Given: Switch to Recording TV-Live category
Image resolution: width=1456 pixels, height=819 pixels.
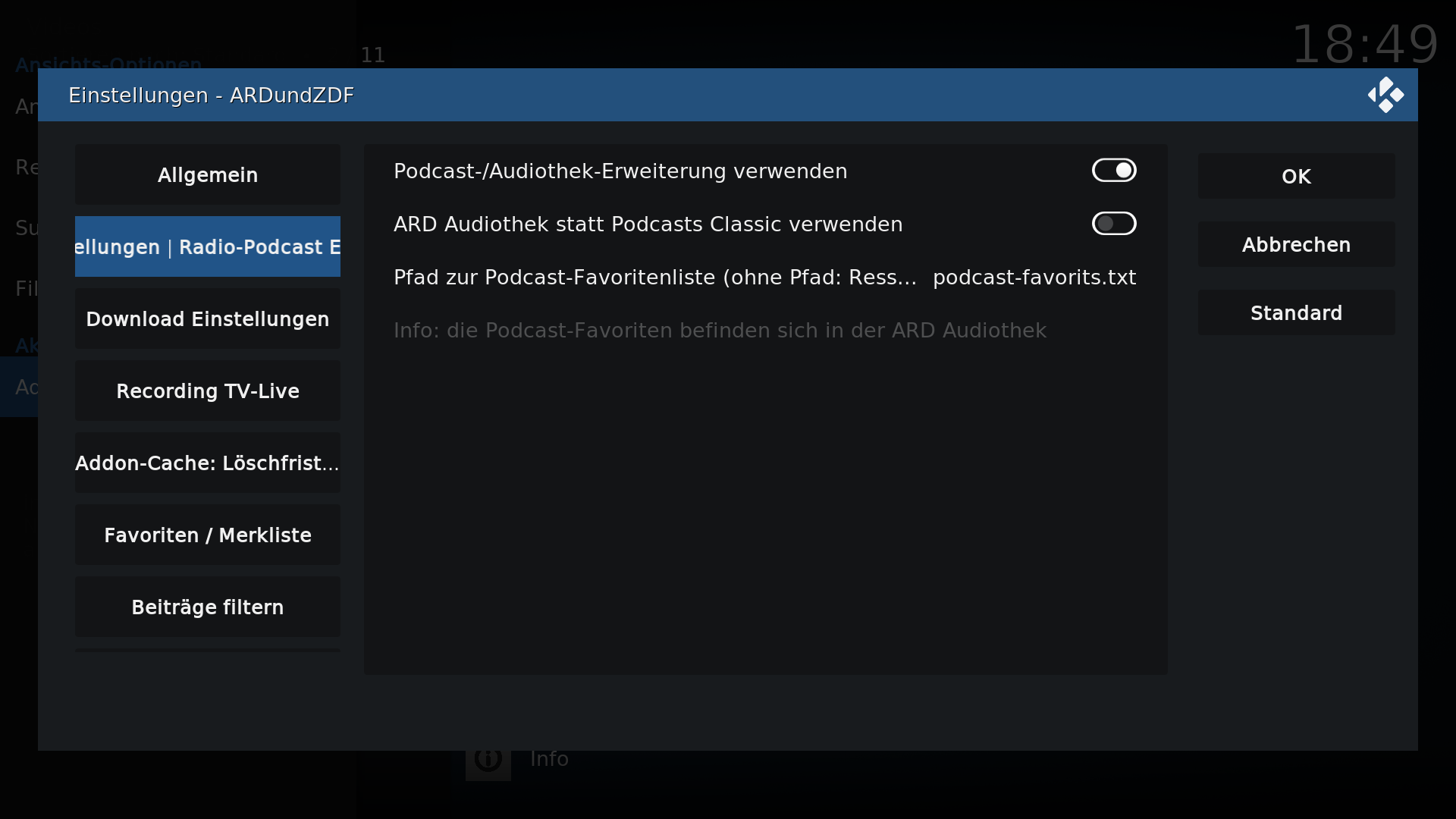Looking at the screenshot, I should (x=208, y=391).
